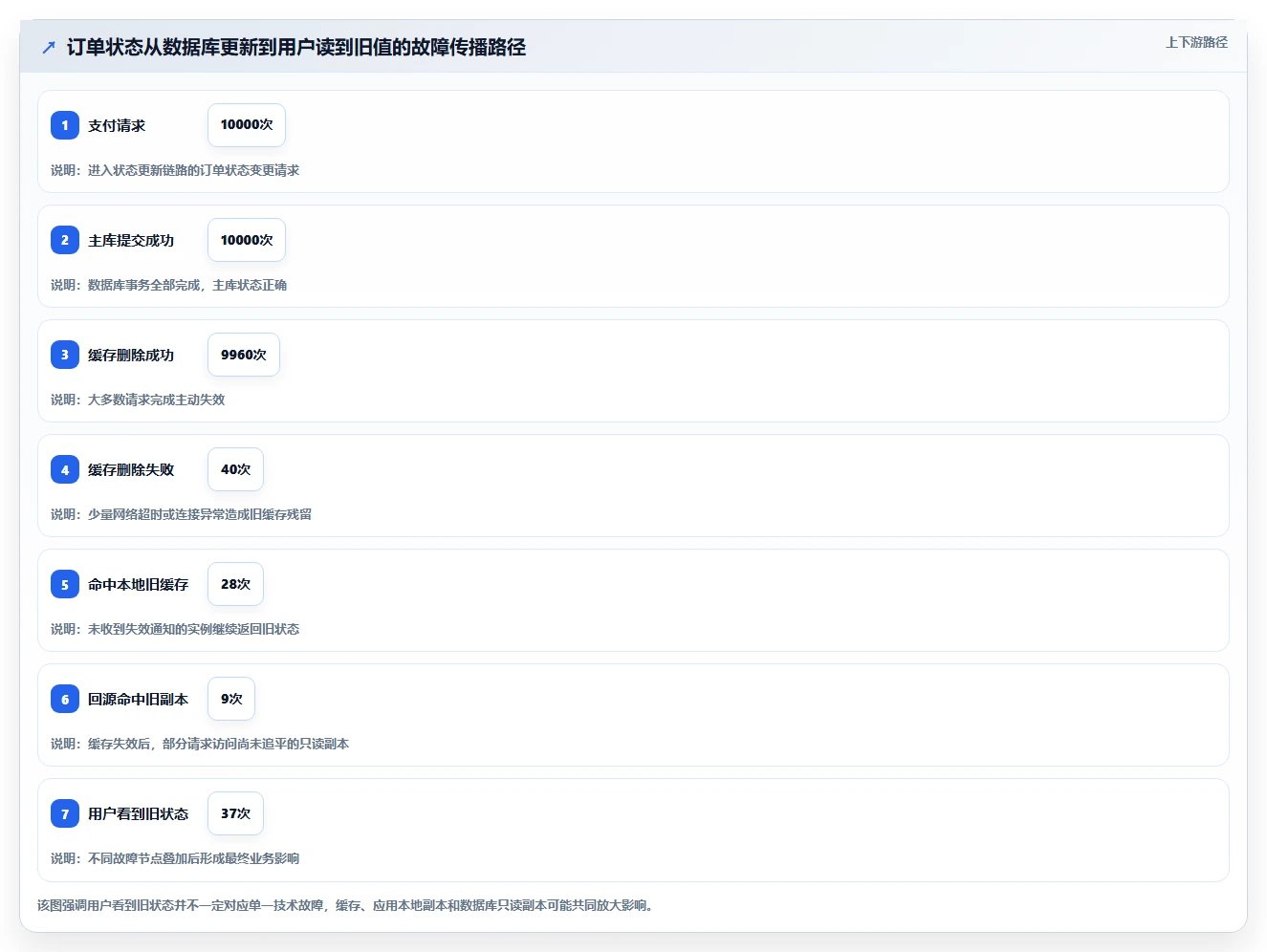This screenshot has width=1267, height=952.
Task: Click step number 3 badge for 缓存删除成功
Action: click(65, 355)
